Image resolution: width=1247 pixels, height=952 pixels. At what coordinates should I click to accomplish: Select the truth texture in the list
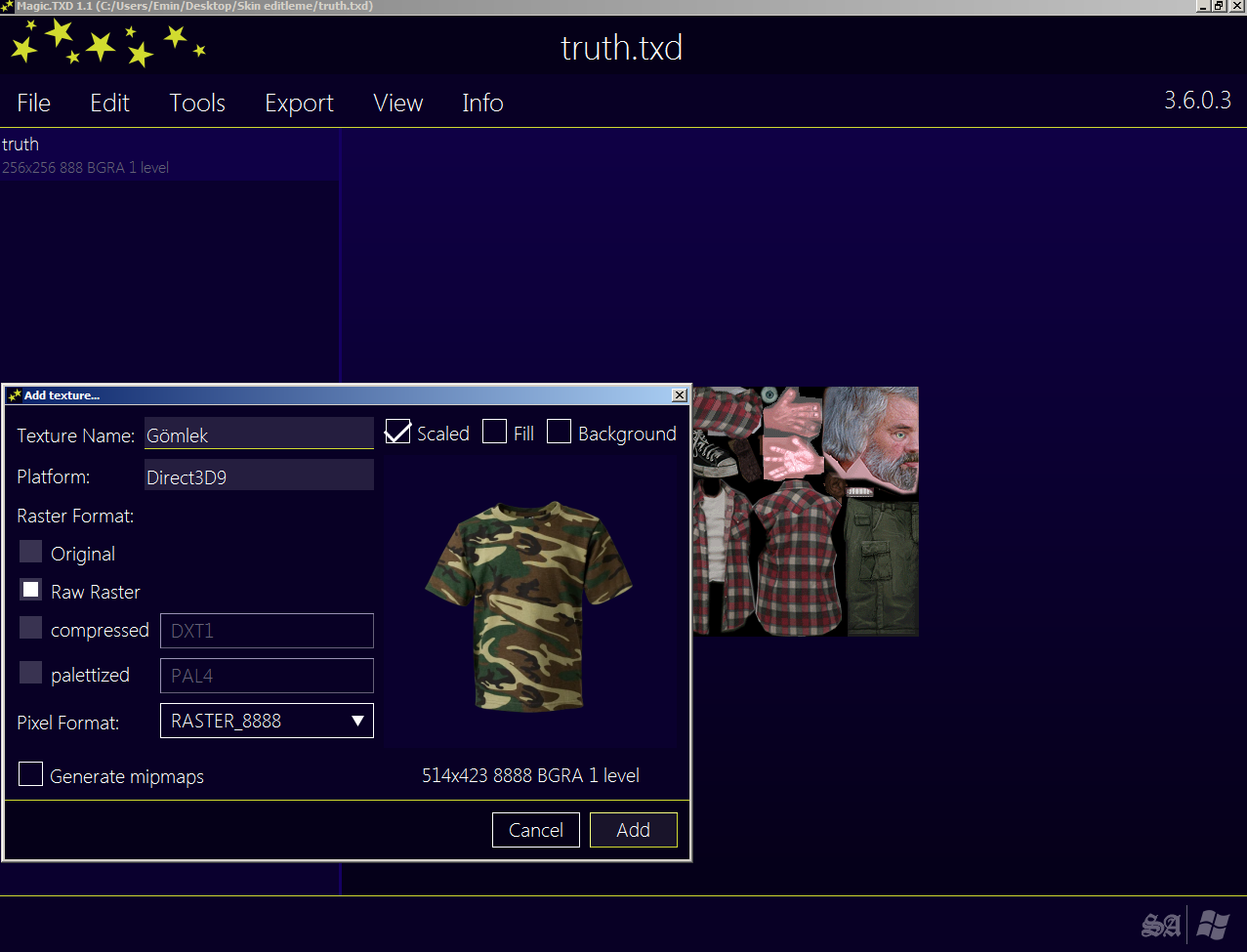(169, 155)
